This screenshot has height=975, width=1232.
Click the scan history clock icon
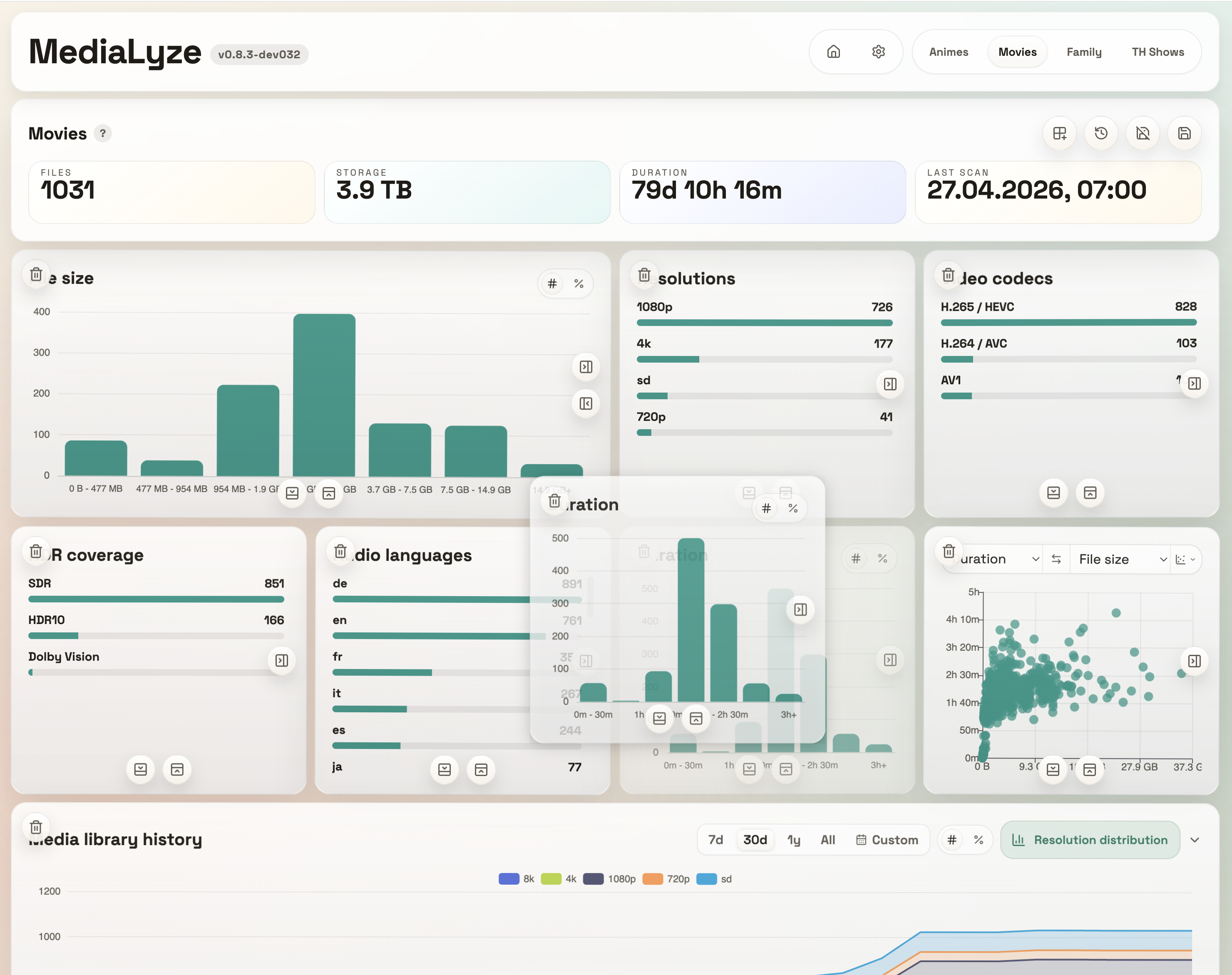point(1101,134)
